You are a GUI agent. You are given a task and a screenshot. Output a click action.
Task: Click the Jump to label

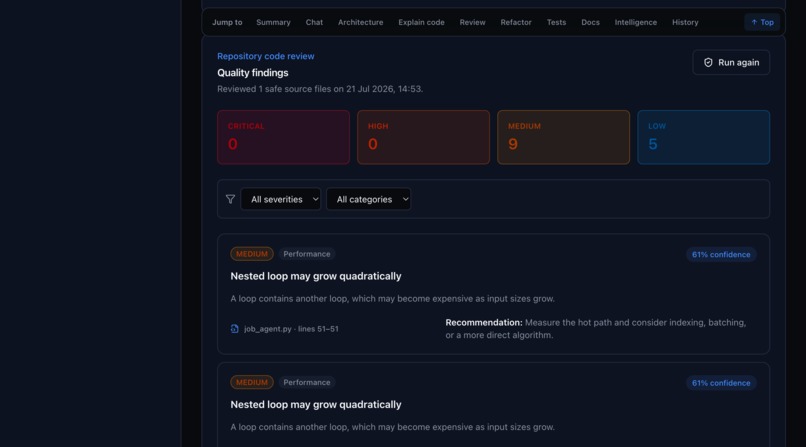227,22
